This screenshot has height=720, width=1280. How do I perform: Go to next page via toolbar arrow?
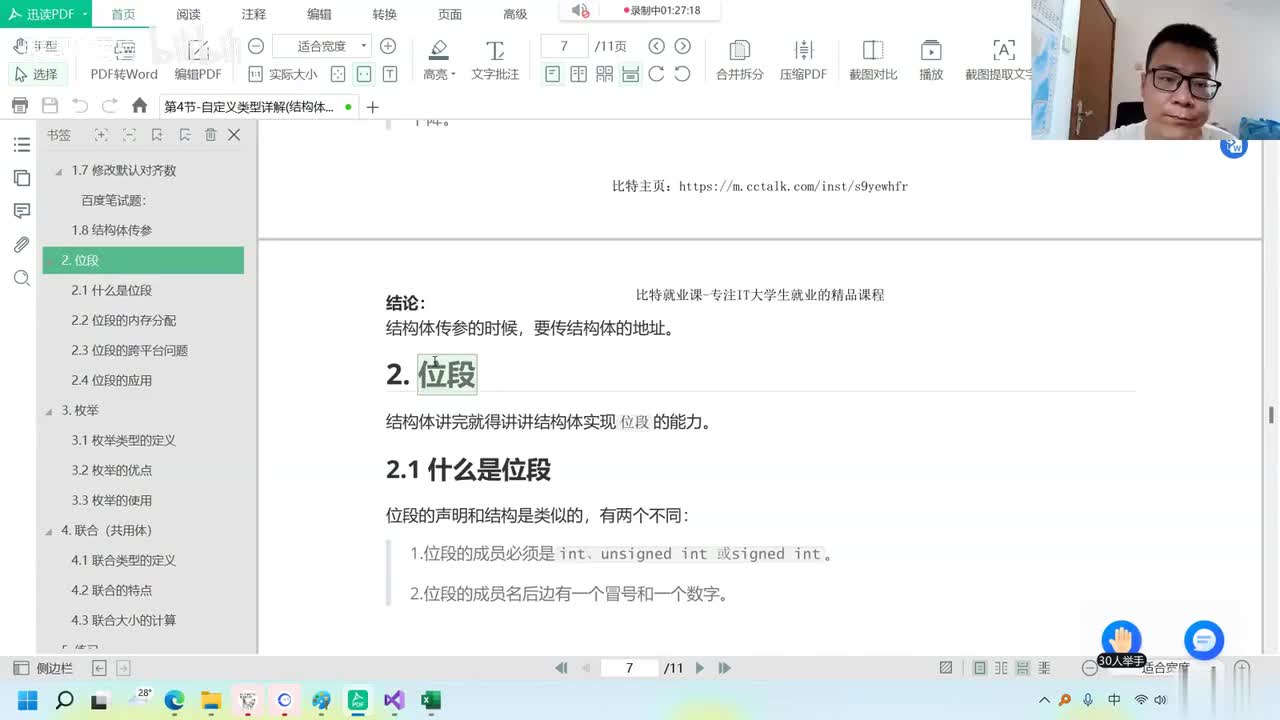click(x=682, y=46)
